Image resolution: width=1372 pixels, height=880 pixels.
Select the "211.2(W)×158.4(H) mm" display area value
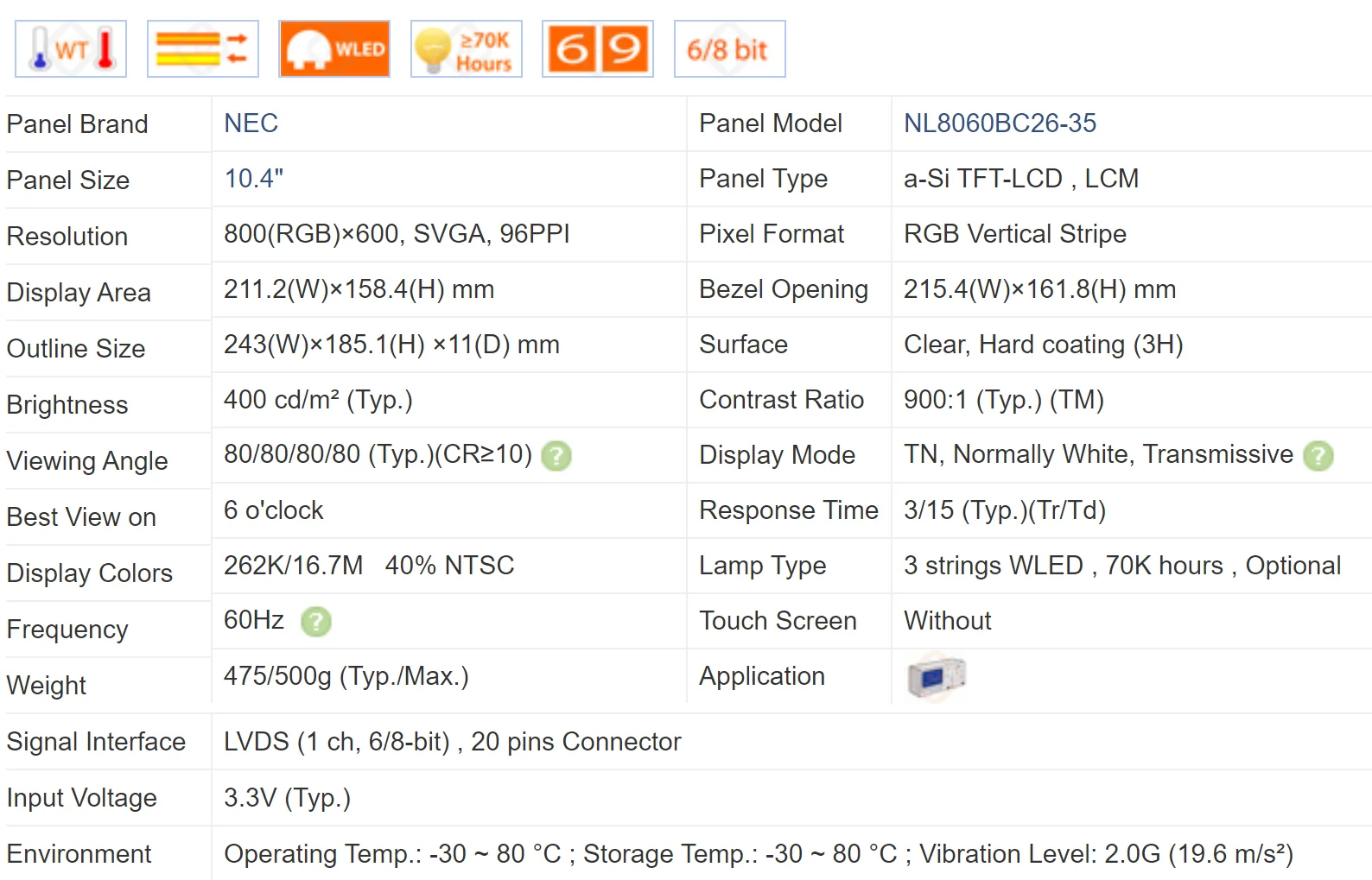click(359, 289)
